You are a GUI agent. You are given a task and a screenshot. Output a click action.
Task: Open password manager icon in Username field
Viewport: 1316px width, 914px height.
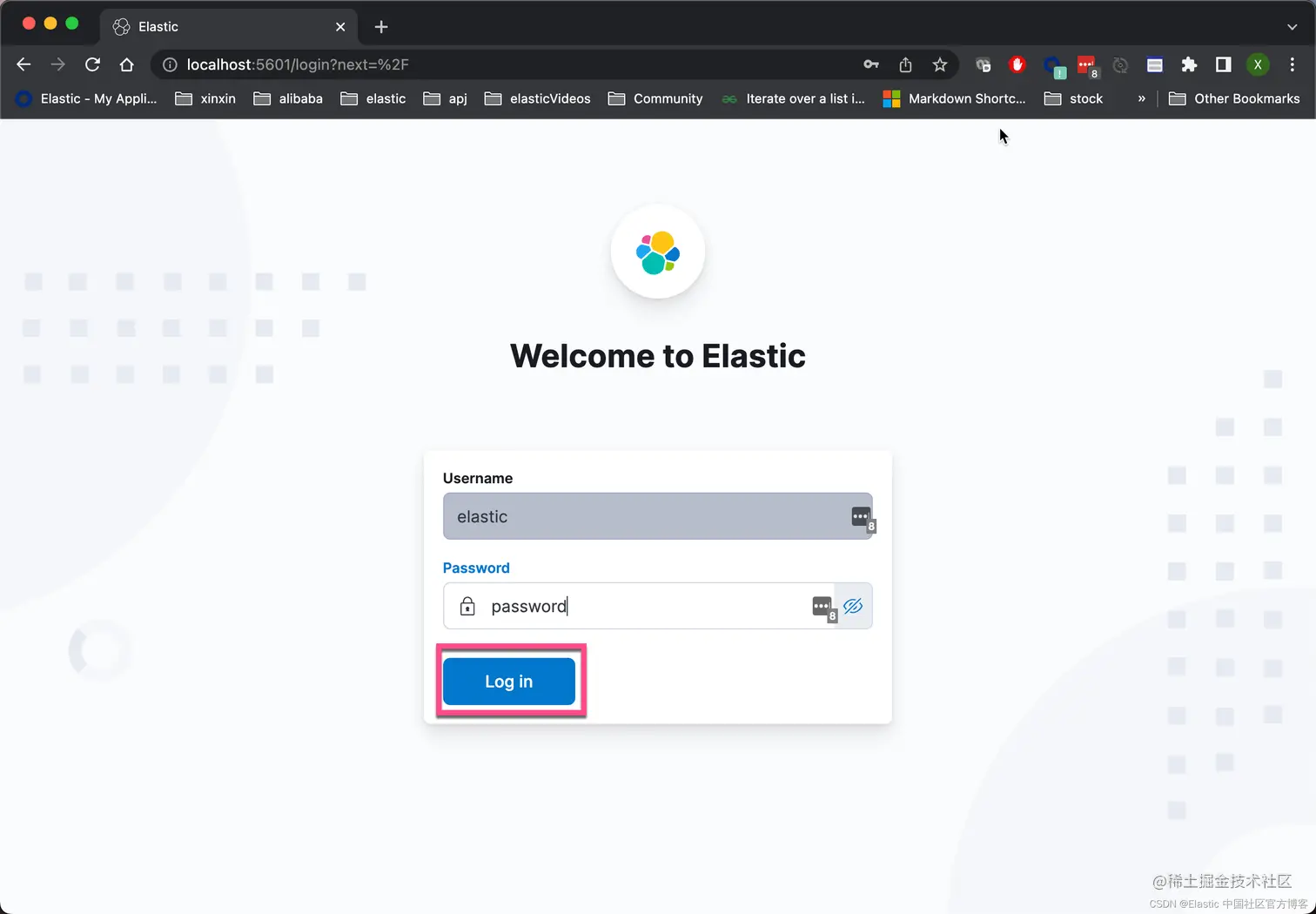point(862,518)
